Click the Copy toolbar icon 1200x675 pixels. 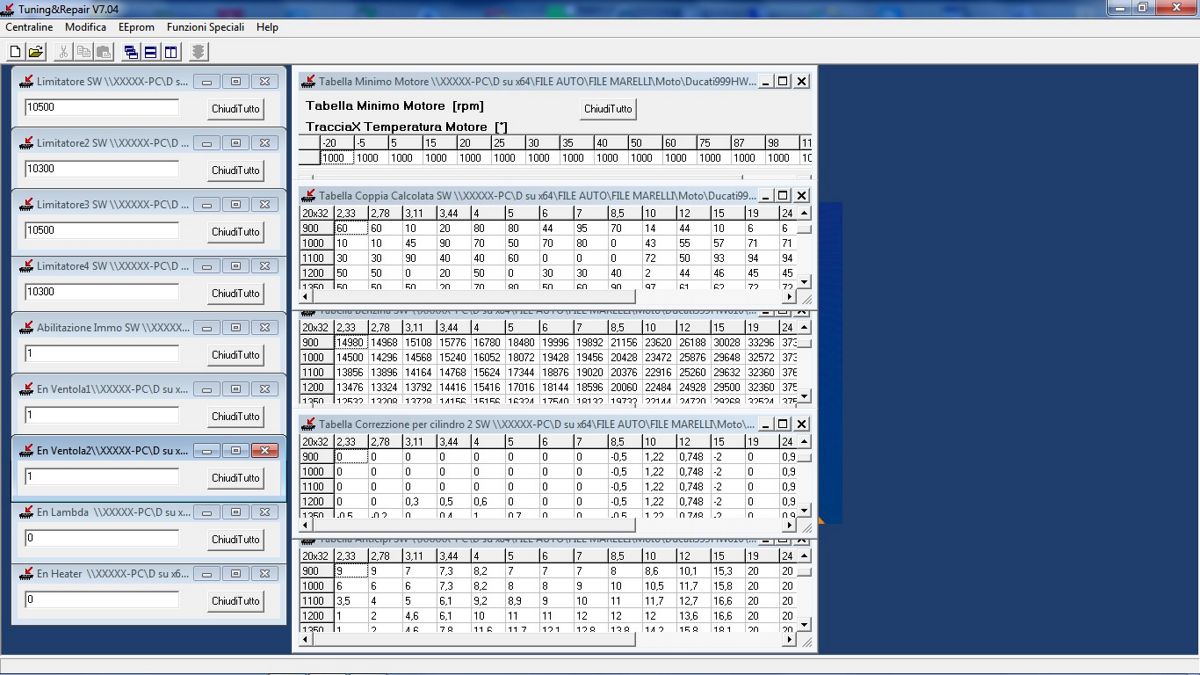pos(84,52)
